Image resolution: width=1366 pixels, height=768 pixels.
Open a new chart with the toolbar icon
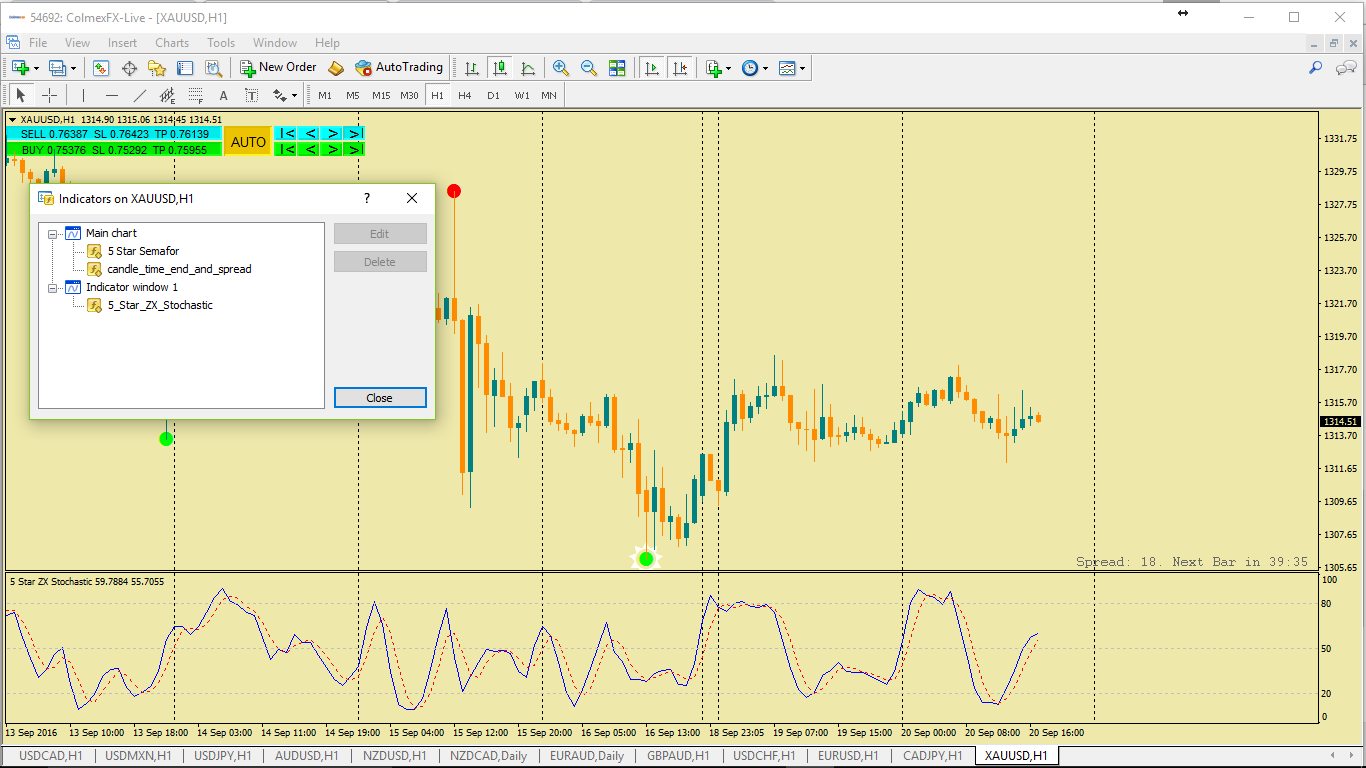(x=20, y=68)
